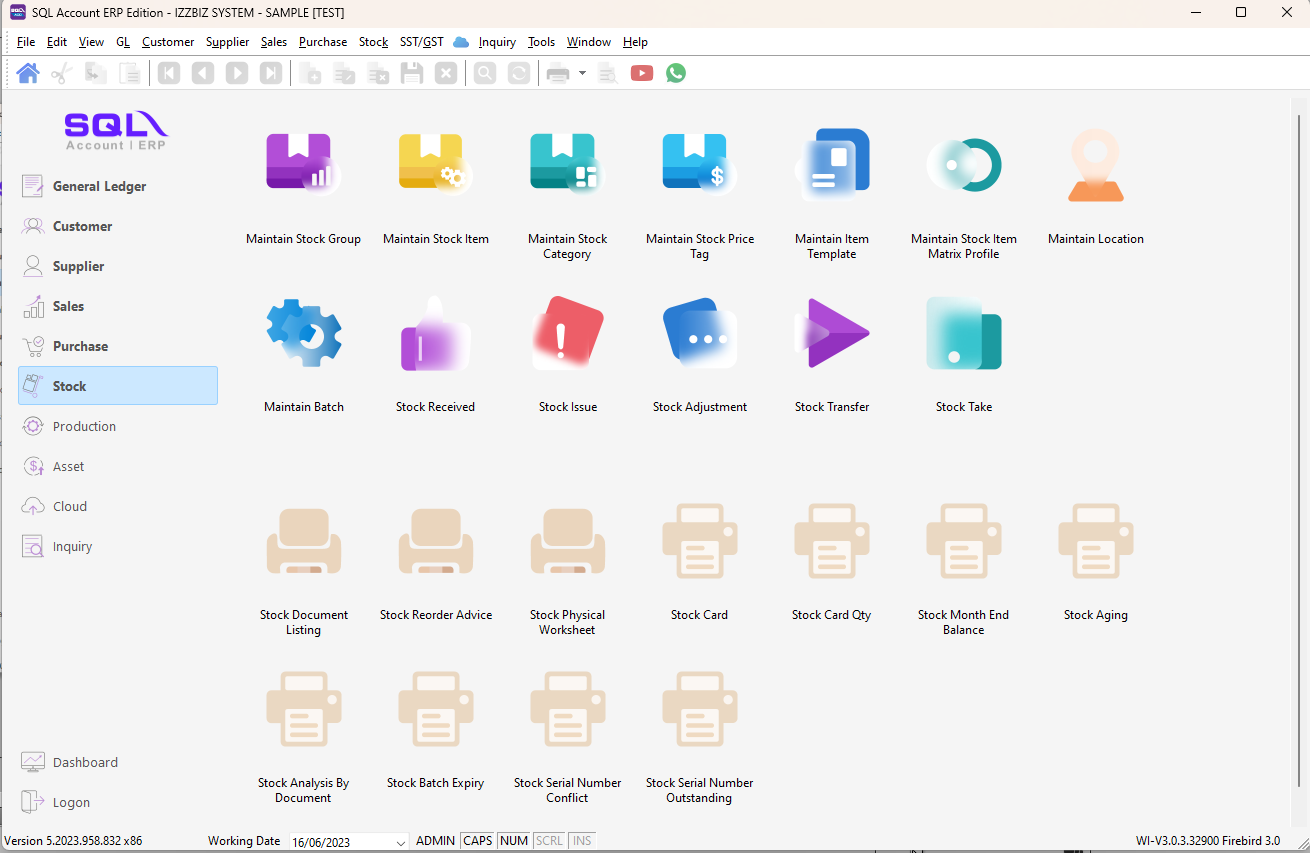Open Stock Transfer
The height and width of the screenshot is (853, 1310).
click(x=832, y=333)
